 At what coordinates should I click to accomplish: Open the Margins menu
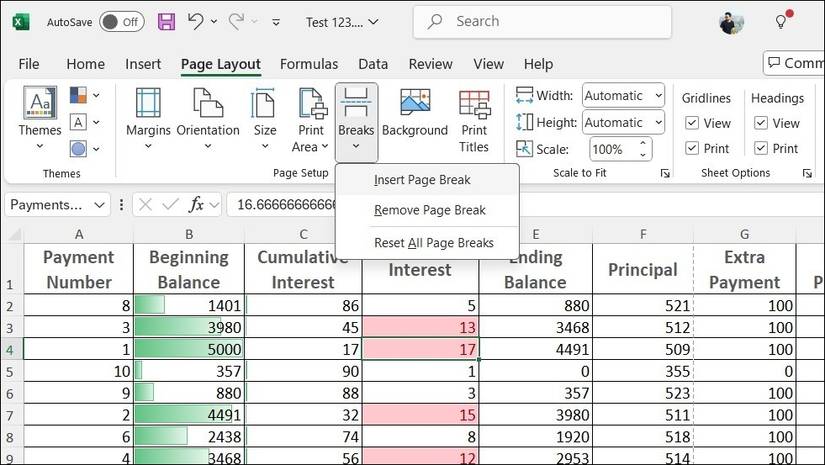[x=148, y=119]
